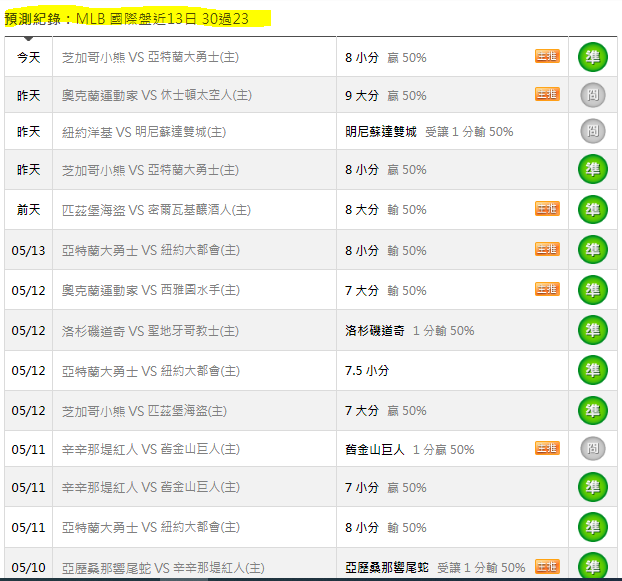
Task: Click orange 主推 badge in 7 大分 輸 50% row
Action: pos(547,289)
